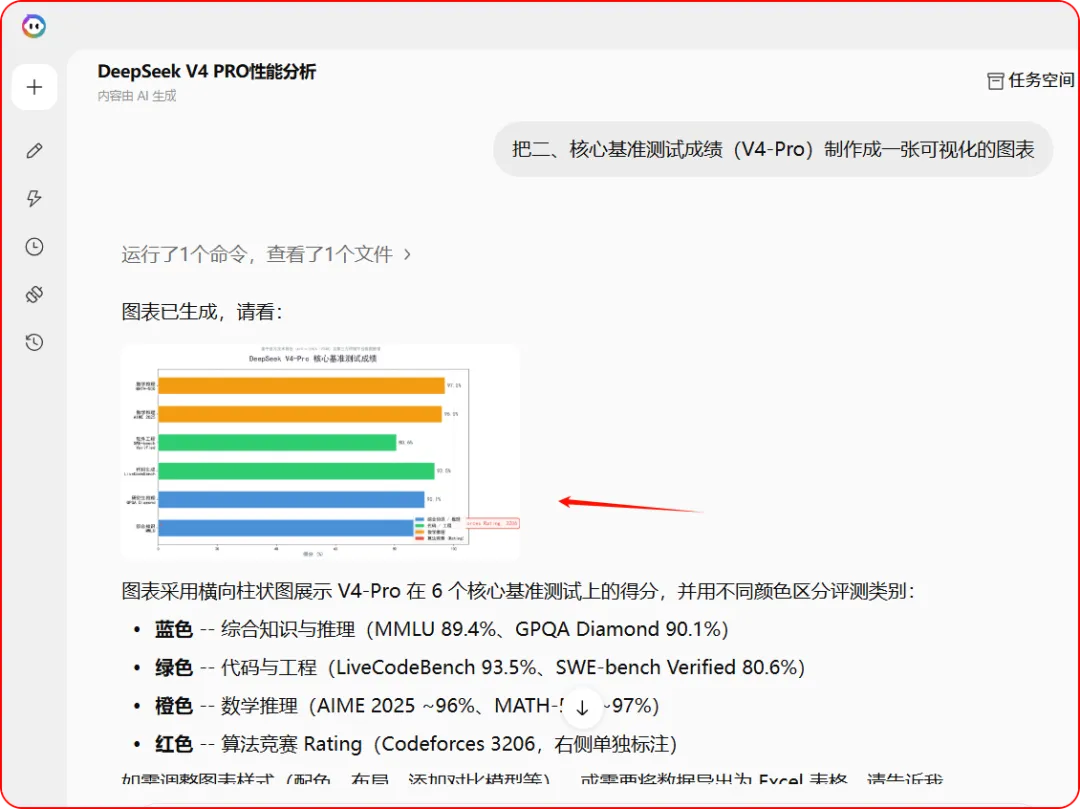This screenshot has width=1080, height=809.
Task: Click the sentence starting 图表采用横向柱状图展示
Action: pyautogui.click(x=518, y=591)
